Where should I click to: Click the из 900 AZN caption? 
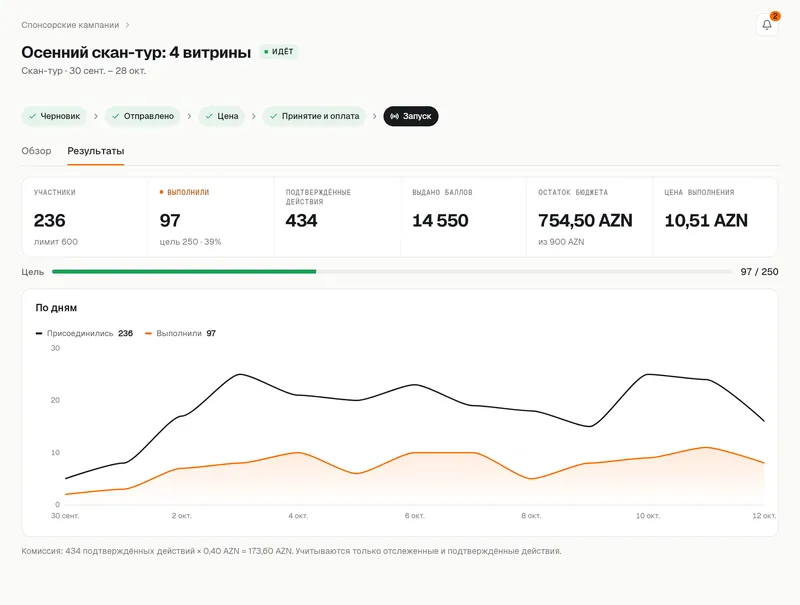561,242
